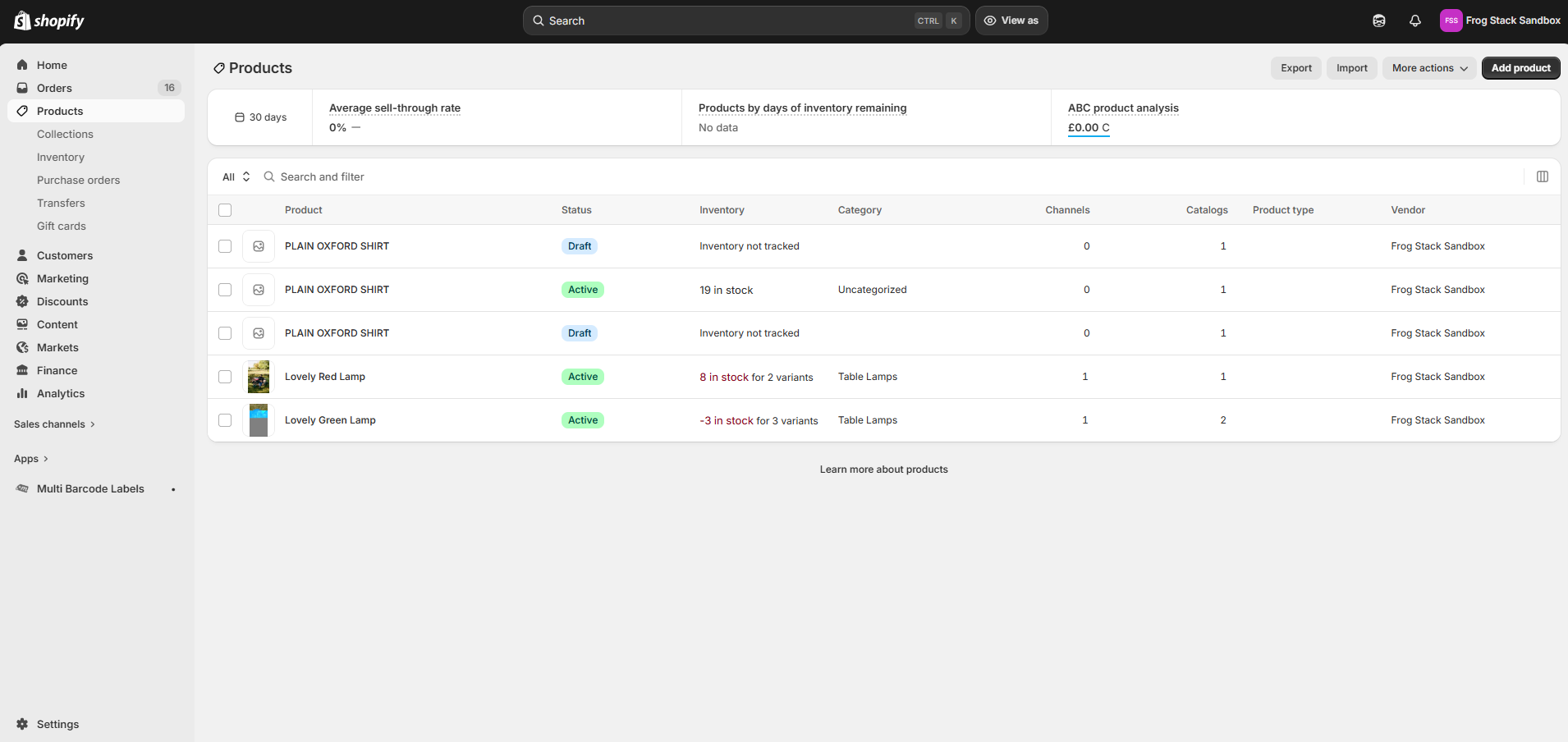
Task: Click the Home icon in sidebar
Action: coord(22,65)
